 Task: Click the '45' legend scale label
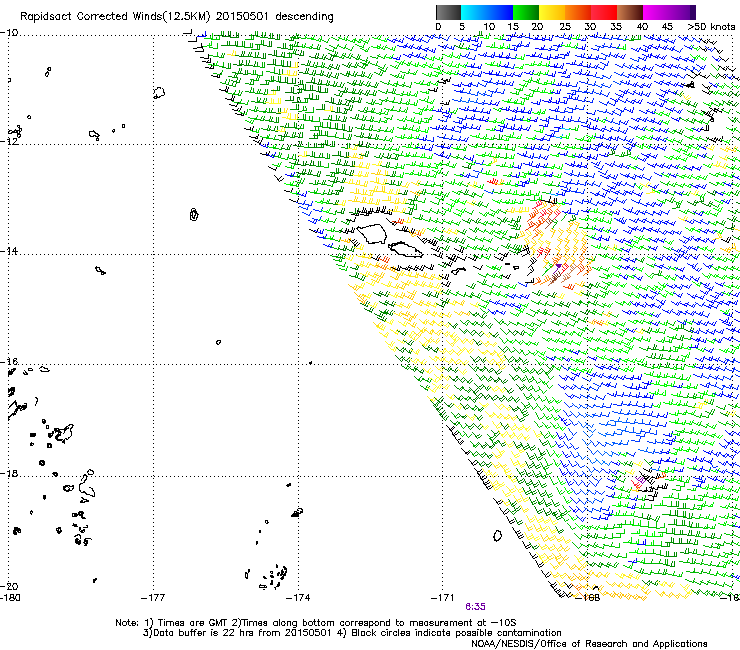[x=667, y=27]
